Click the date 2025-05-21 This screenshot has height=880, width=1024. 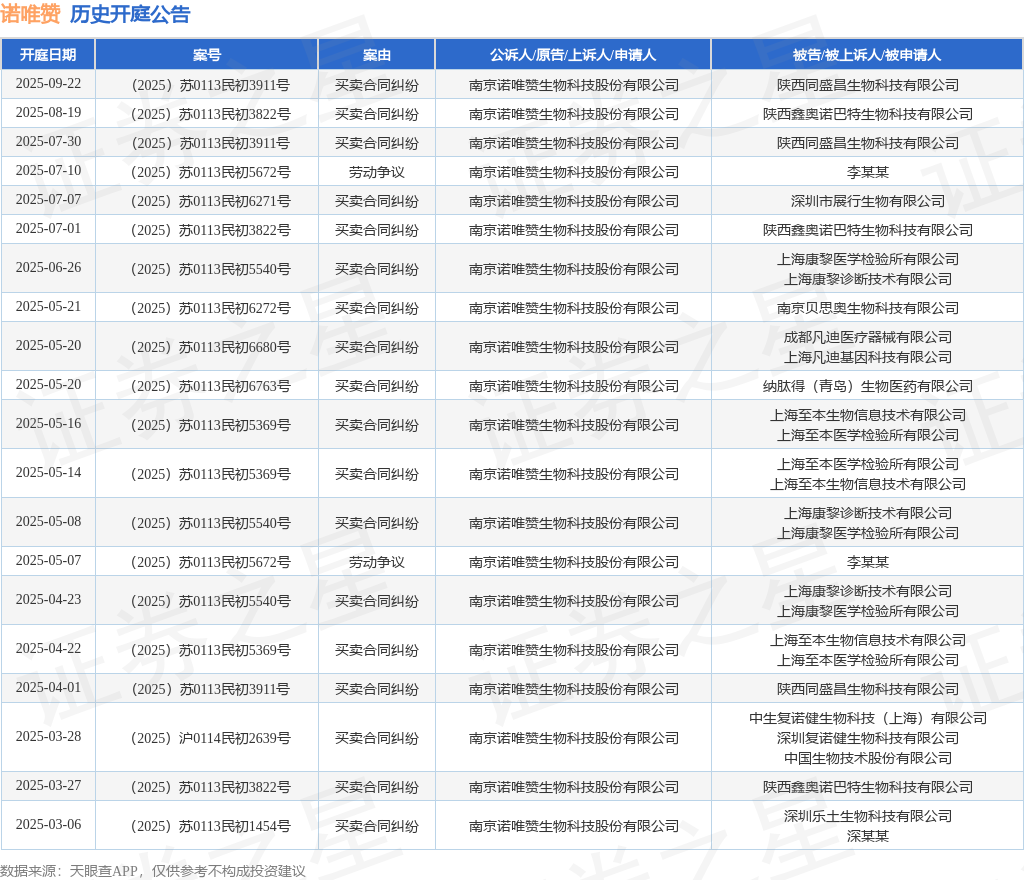48,306
